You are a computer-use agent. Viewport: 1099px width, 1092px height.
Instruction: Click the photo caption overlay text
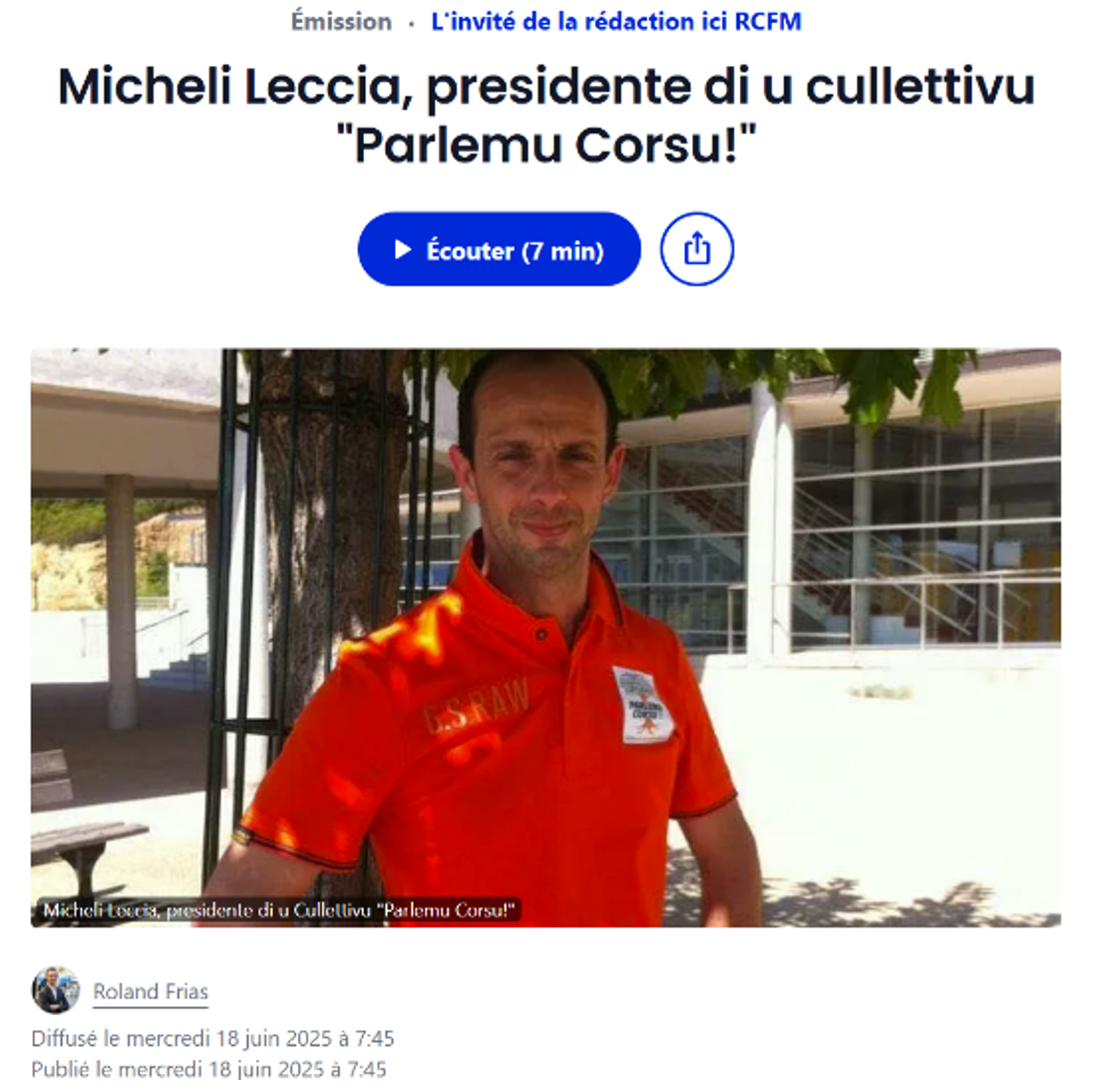[x=279, y=910]
